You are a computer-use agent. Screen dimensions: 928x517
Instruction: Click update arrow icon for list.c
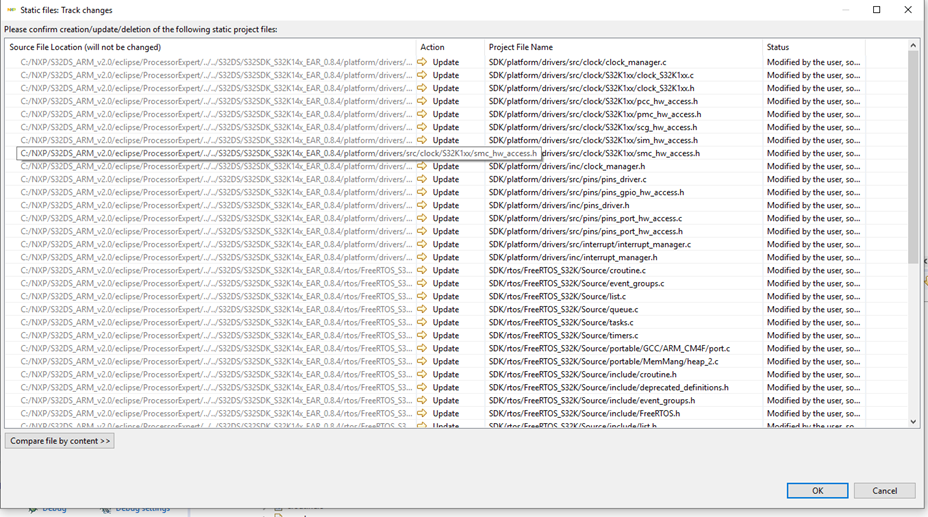click(x=422, y=296)
